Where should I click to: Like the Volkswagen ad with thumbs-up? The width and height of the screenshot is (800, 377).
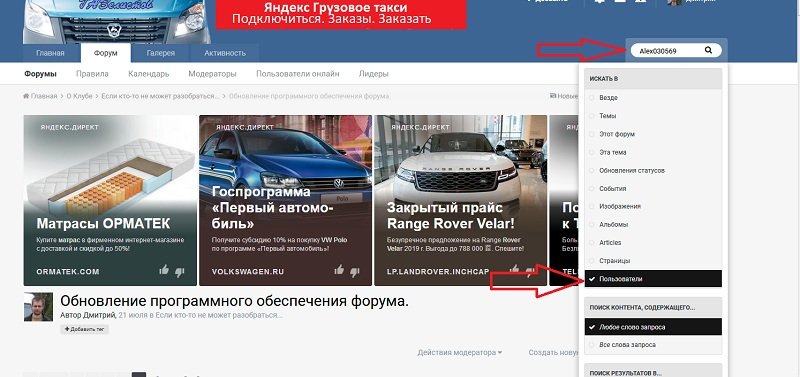click(x=339, y=270)
